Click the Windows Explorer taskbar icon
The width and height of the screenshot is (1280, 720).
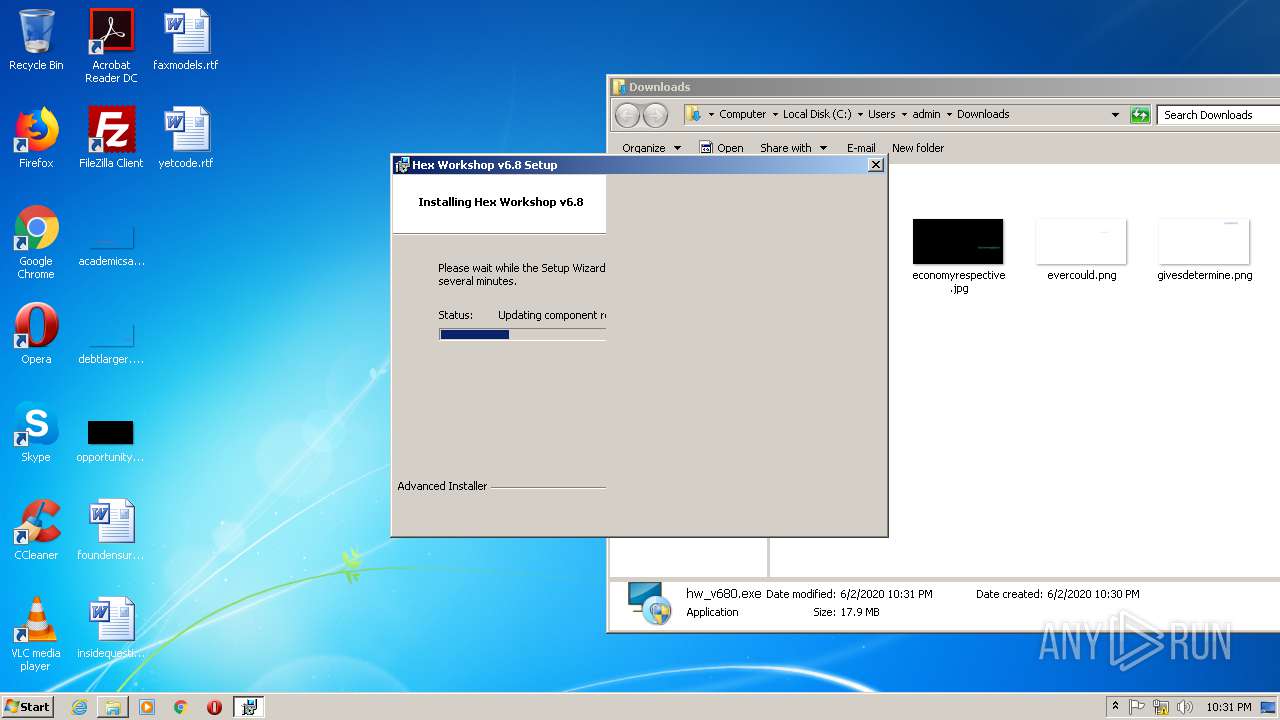(x=113, y=707)
